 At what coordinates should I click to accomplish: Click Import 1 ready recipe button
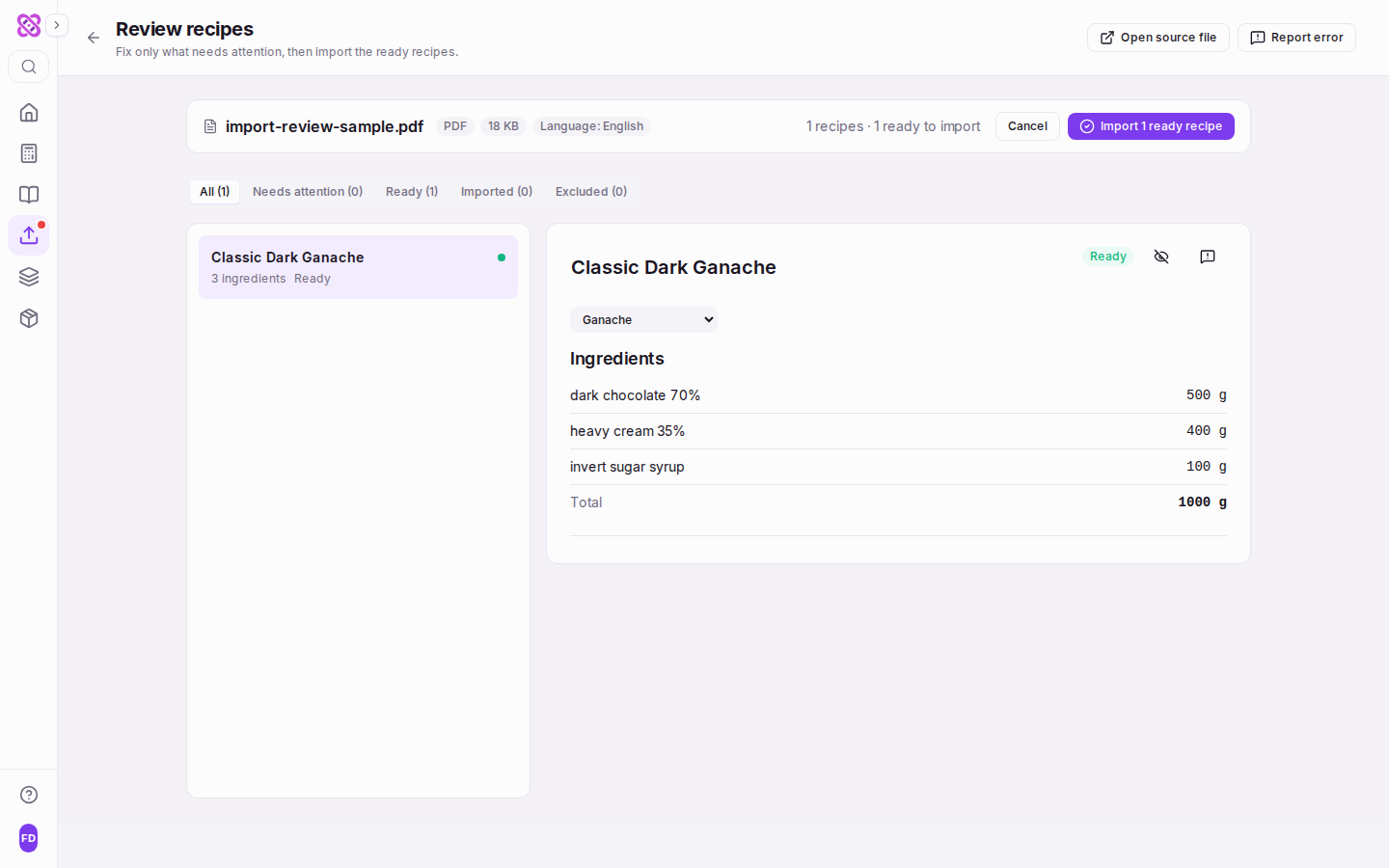tap(1151, 126)
